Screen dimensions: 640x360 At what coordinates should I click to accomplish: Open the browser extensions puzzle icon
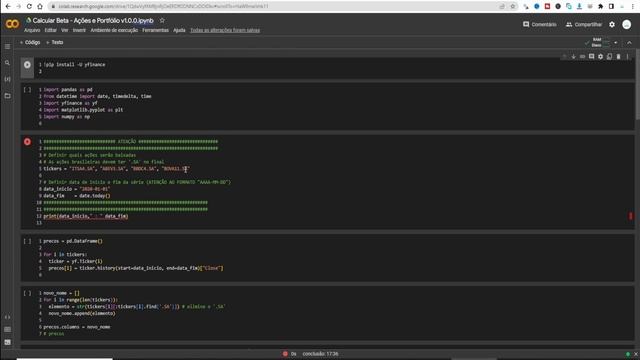point(600,7)
